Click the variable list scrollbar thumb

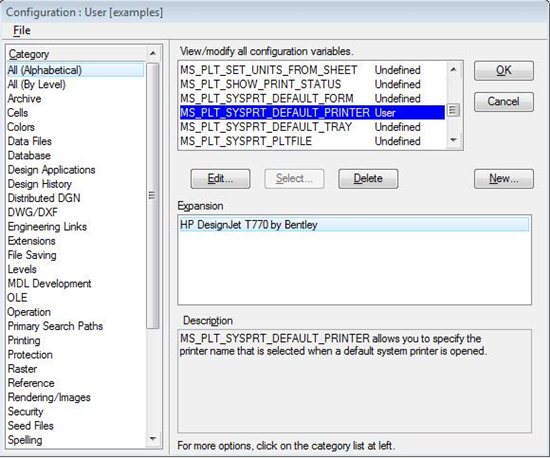453,110
